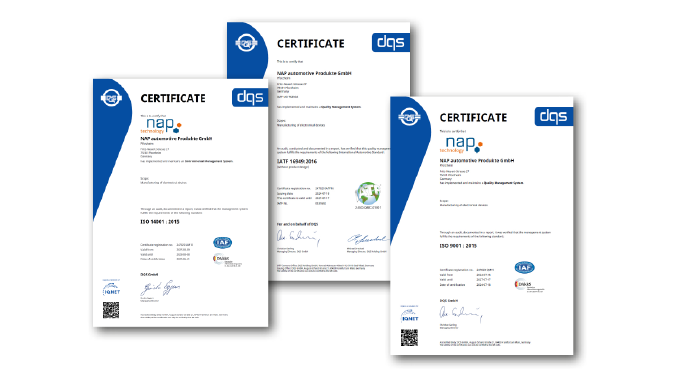
Task: Click the "ISO 9001 : 2015" standard text
Action: [x=458, y=246]
